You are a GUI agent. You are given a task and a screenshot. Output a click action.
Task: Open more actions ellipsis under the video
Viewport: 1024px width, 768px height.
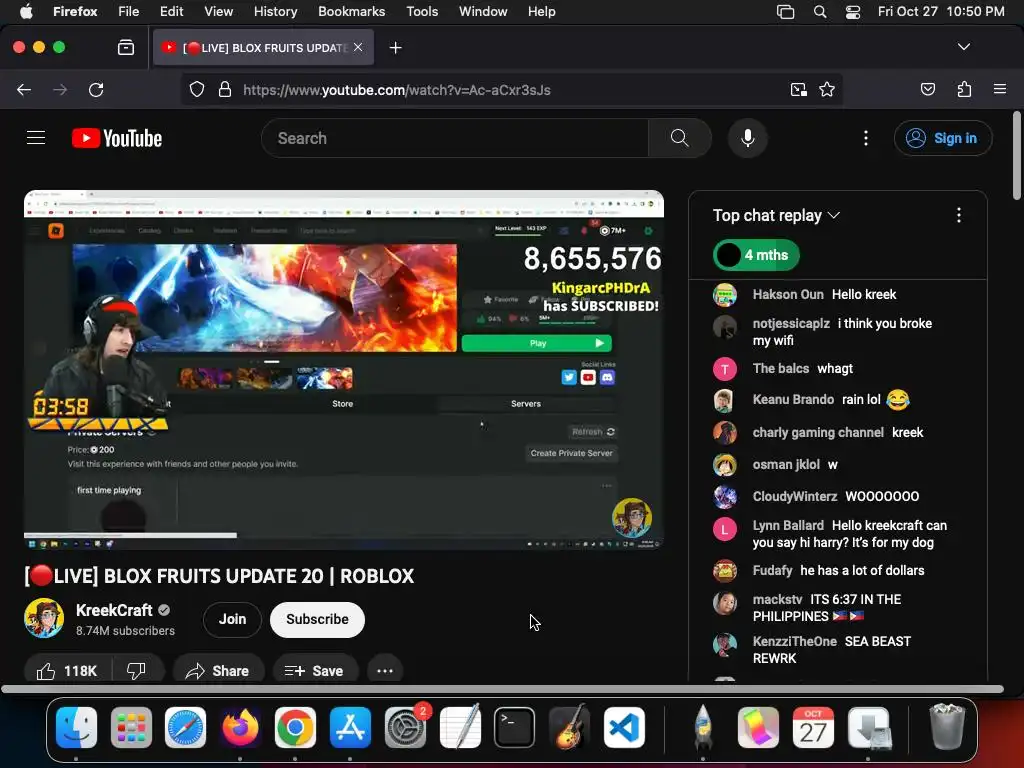pyautogui.click(x=385, y=671)
